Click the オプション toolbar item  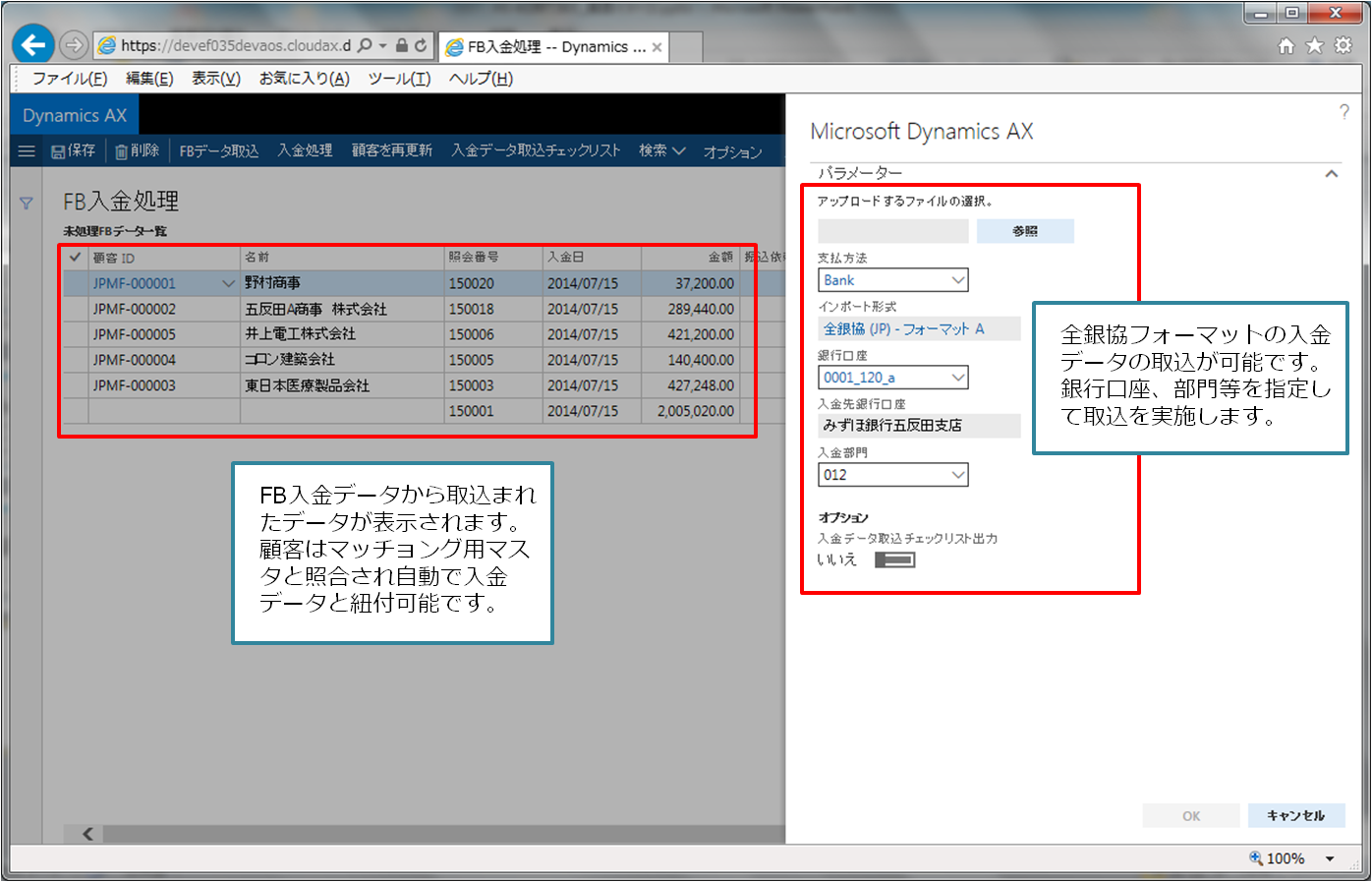click(x=732, y=151)
